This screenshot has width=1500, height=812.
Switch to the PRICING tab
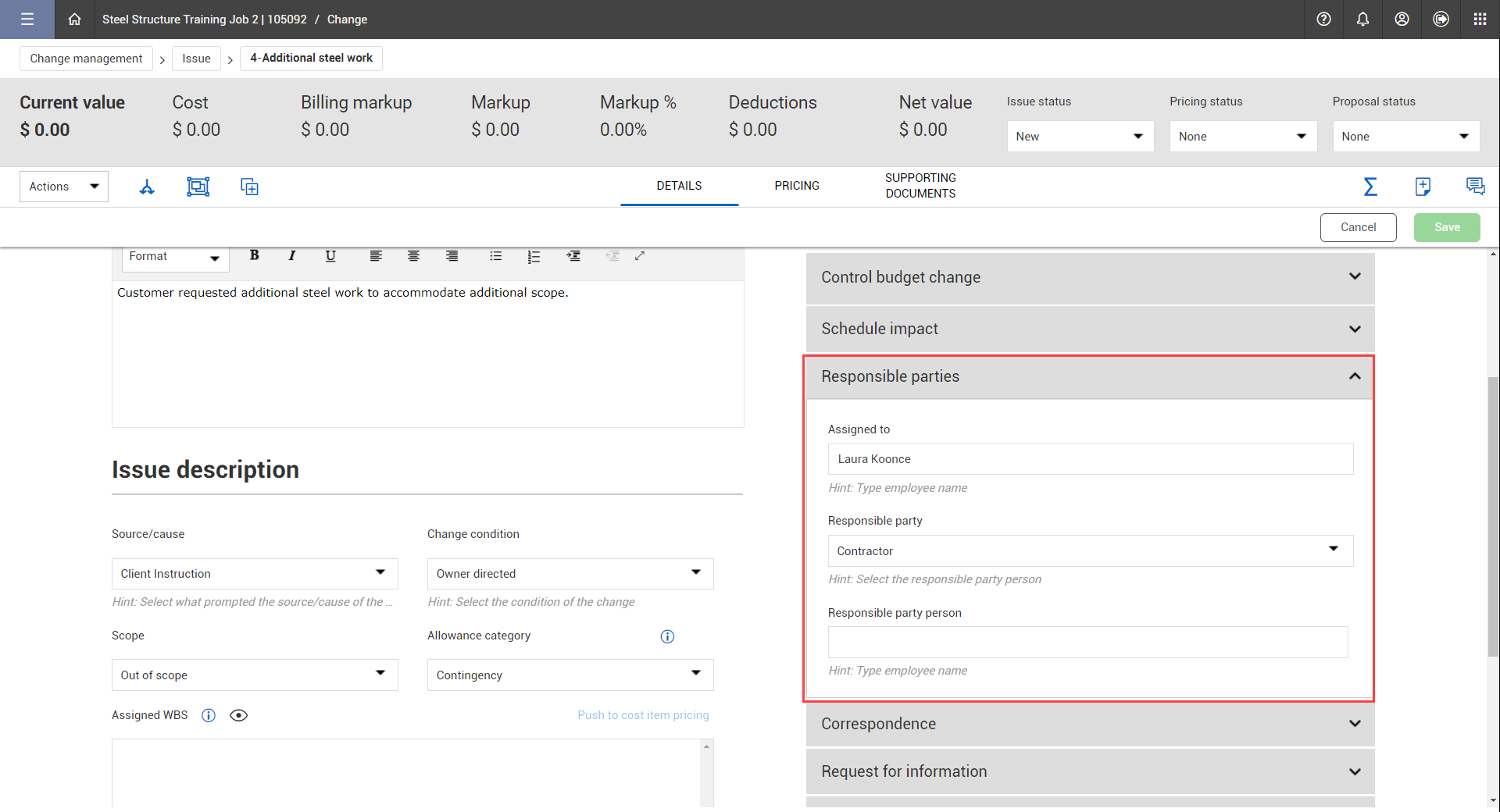pos(797,186)
